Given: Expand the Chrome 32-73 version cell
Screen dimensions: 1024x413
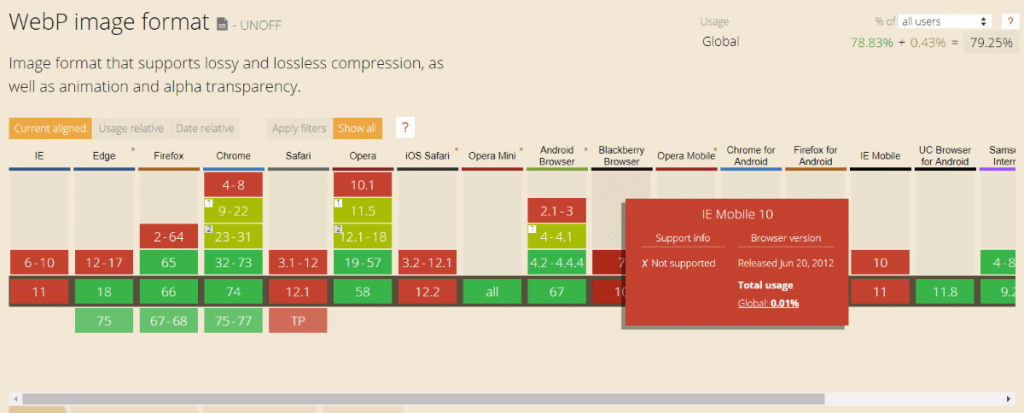Looking at the screenshot, I should pos(233,263).
